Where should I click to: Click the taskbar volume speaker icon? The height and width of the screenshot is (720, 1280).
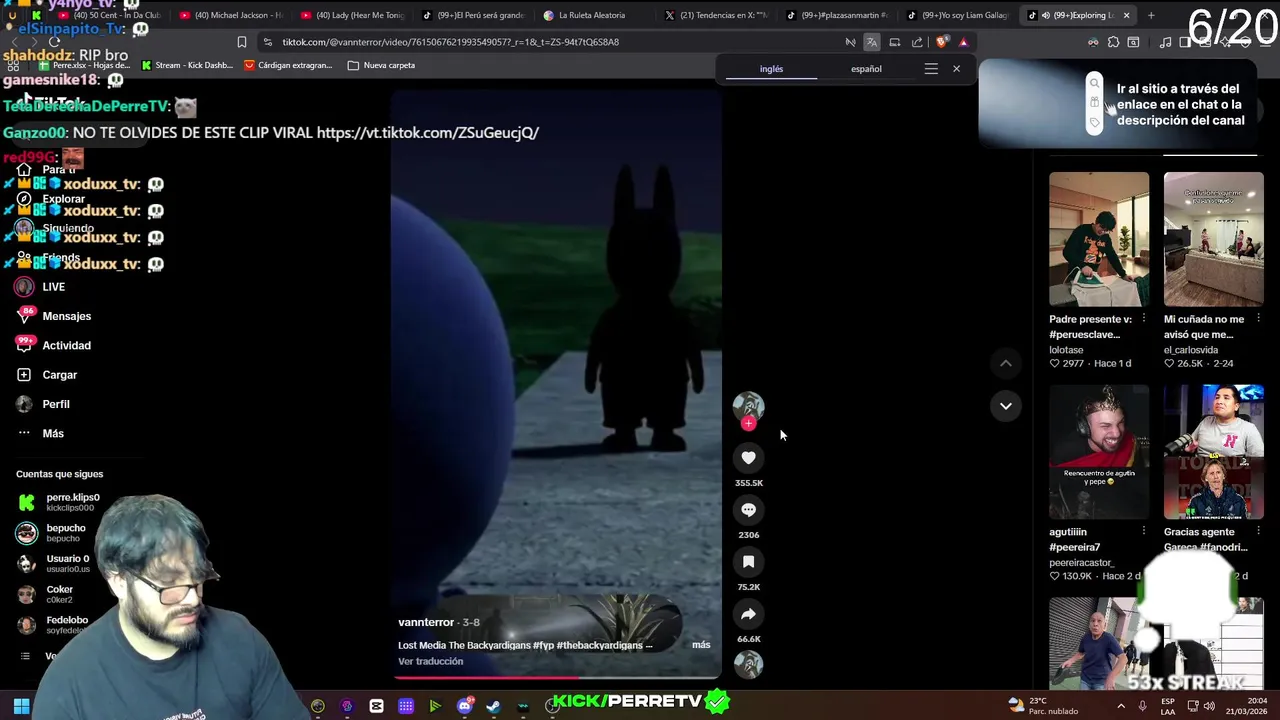coord(1209,706)
